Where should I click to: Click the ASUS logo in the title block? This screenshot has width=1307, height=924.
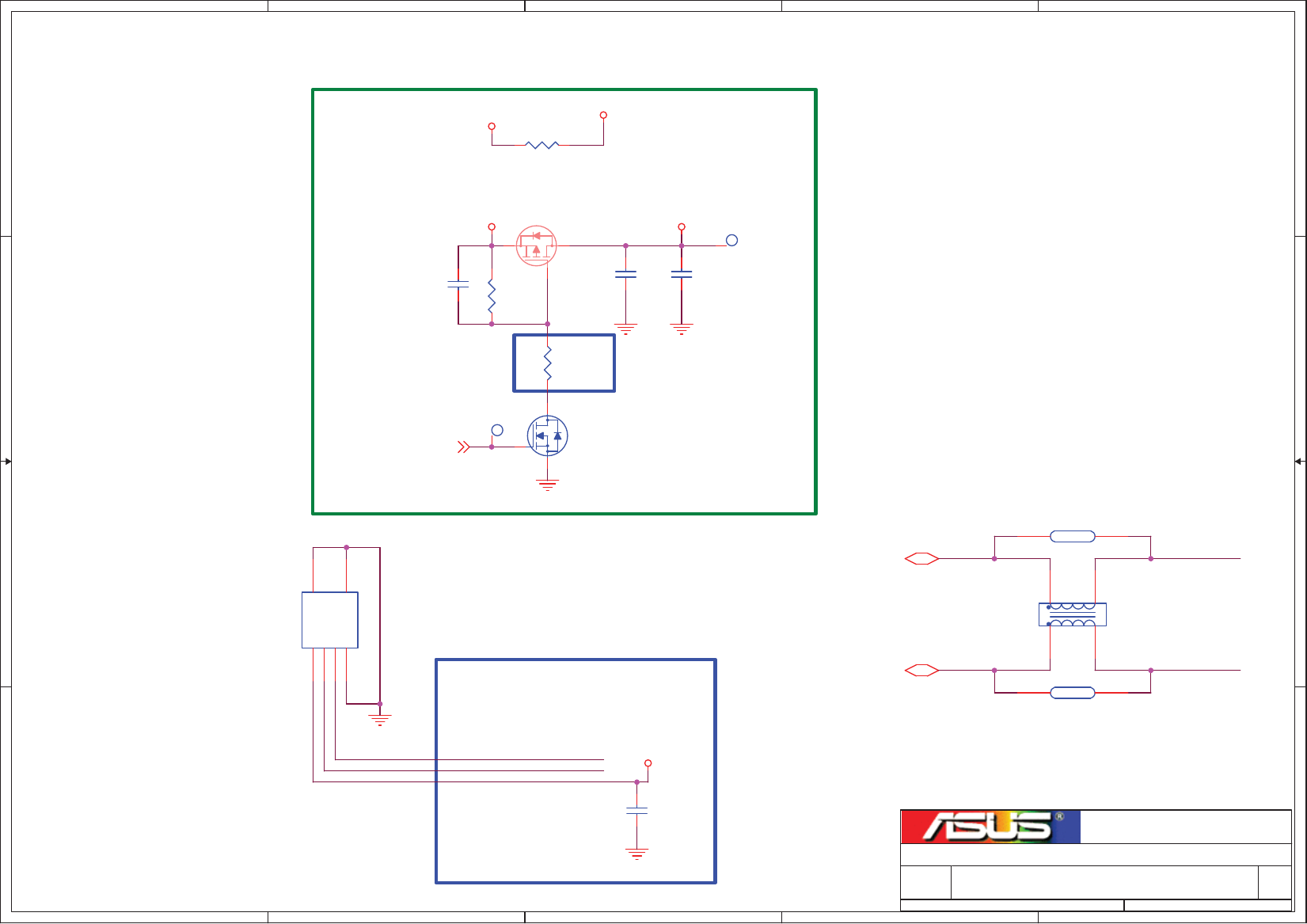click(x=990, y=827)
